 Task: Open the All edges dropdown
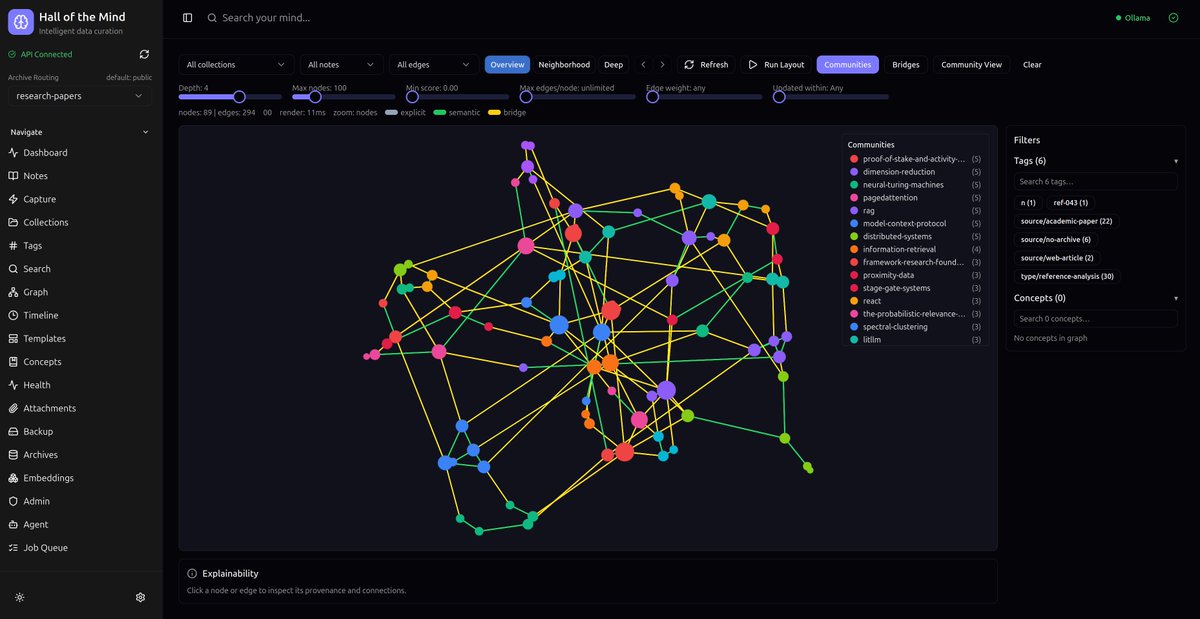click(434, 65)
